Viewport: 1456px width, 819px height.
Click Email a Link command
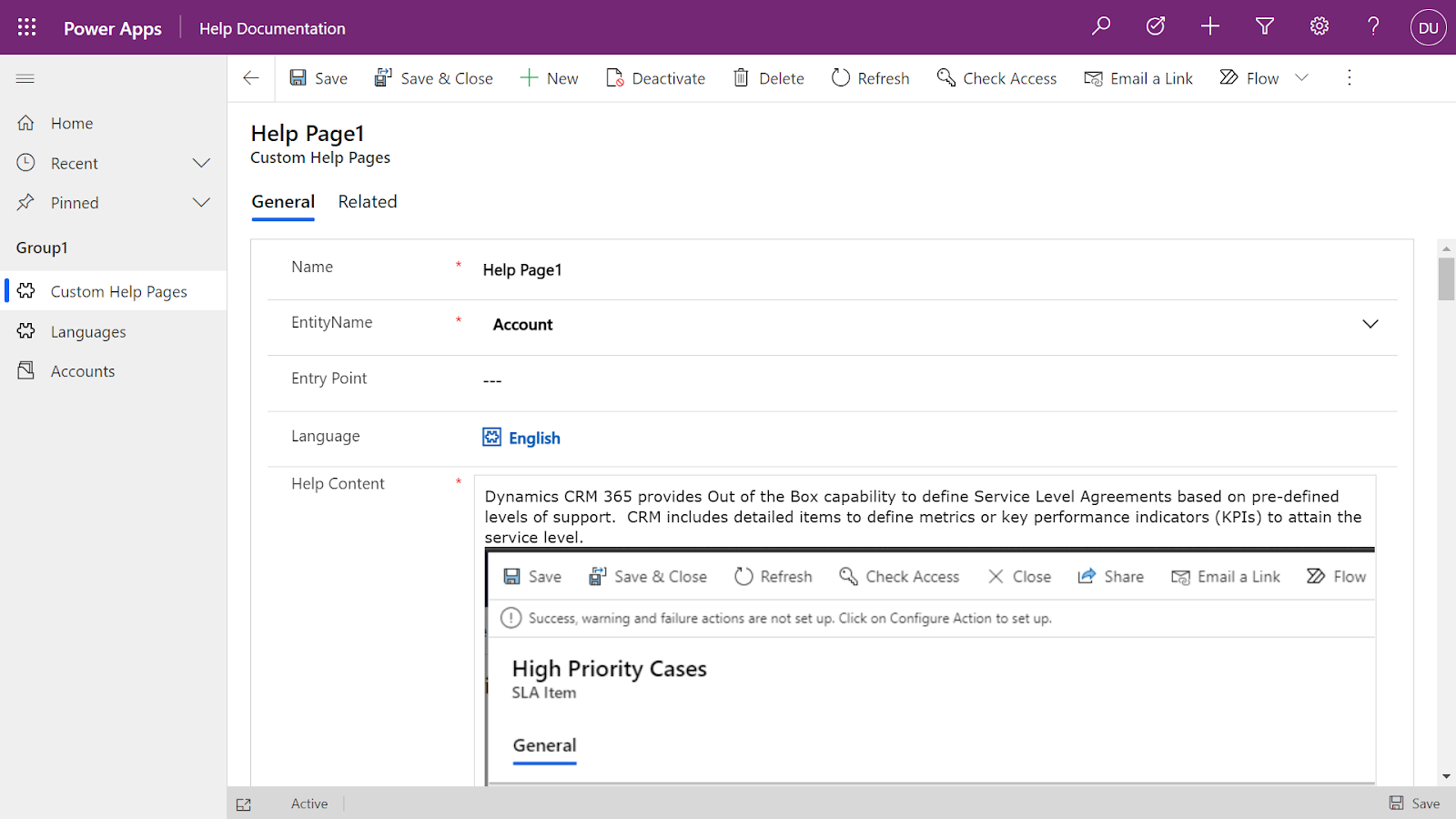(1138, 78)
